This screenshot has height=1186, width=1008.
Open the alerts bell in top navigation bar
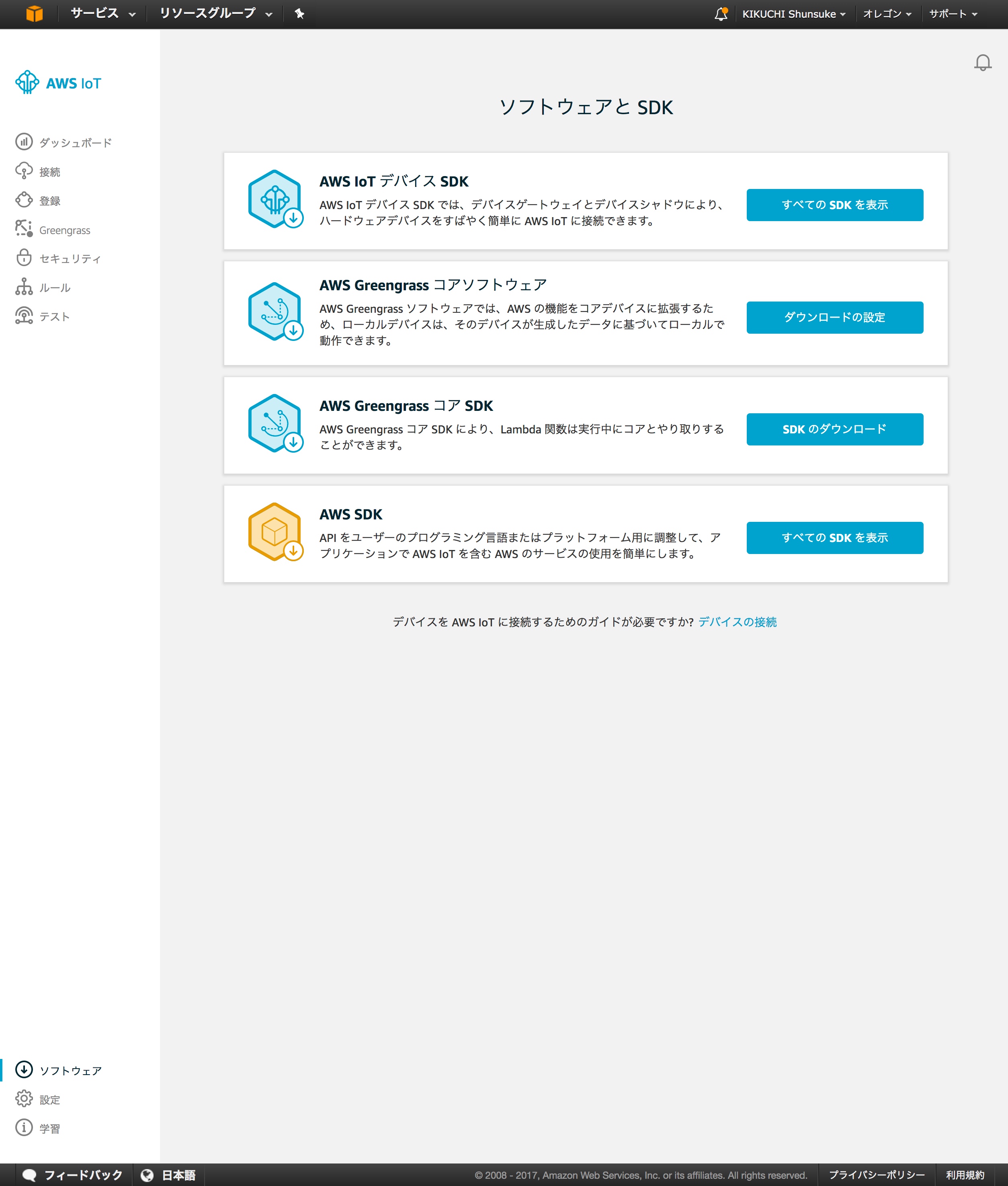click(721, 14)
